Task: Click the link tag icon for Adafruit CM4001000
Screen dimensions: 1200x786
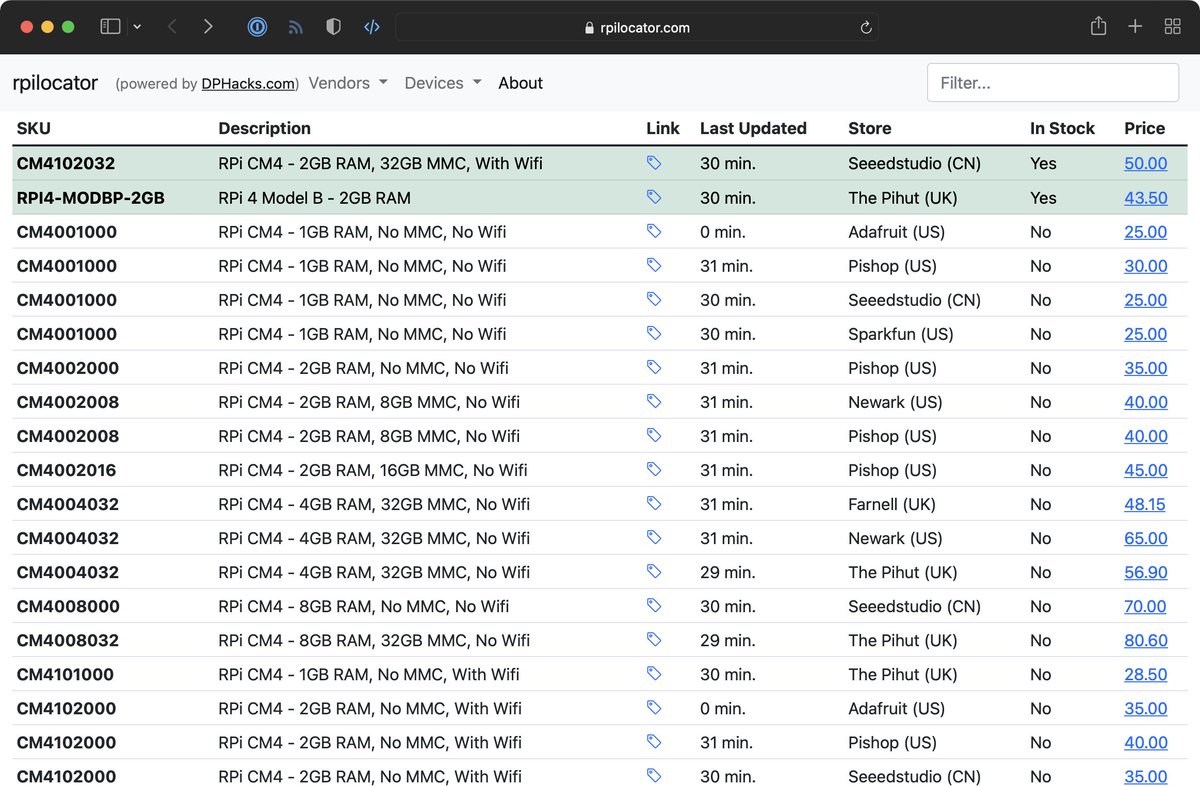Action: point(654,231)
